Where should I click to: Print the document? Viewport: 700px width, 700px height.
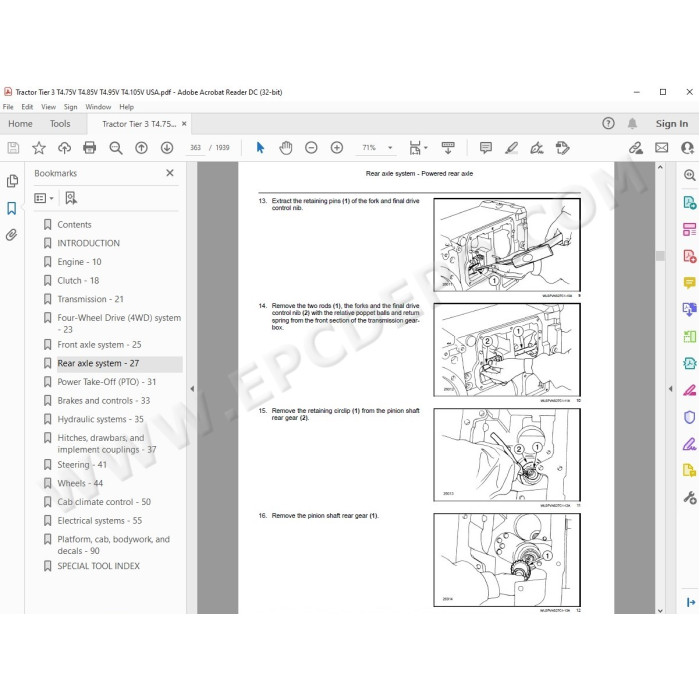click(x=90, y=148)
